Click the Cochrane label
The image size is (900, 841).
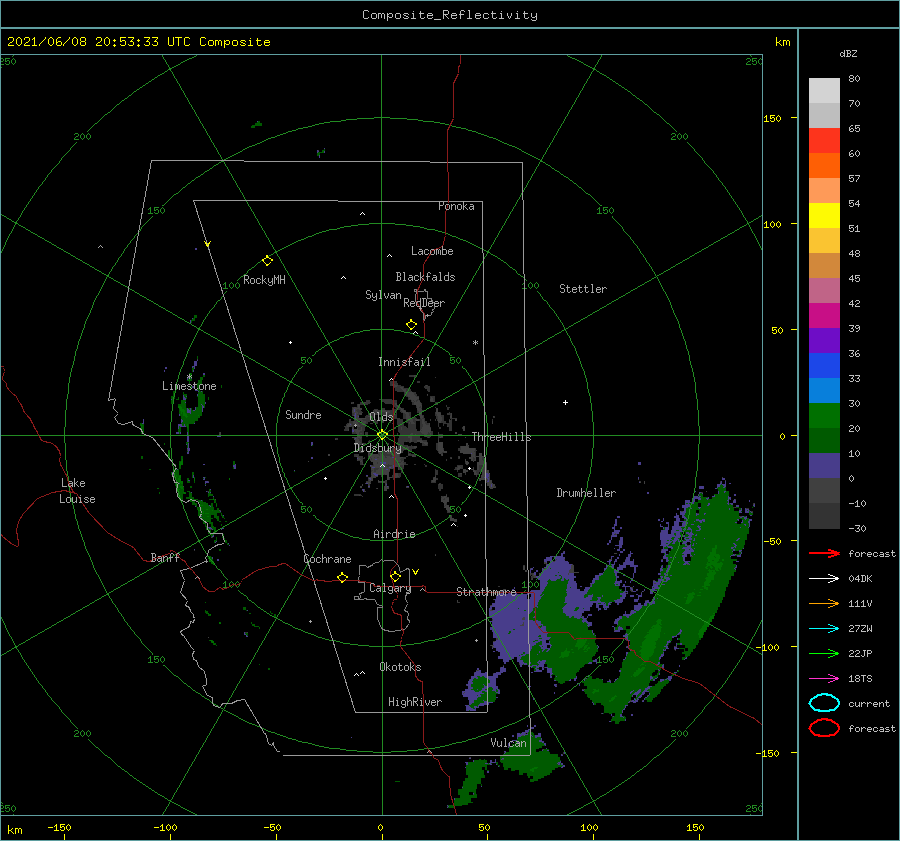[x=327, y=559]
